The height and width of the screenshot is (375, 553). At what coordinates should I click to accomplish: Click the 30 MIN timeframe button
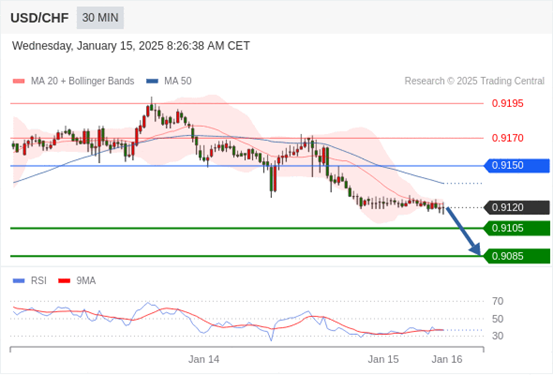tap(100, 18)
